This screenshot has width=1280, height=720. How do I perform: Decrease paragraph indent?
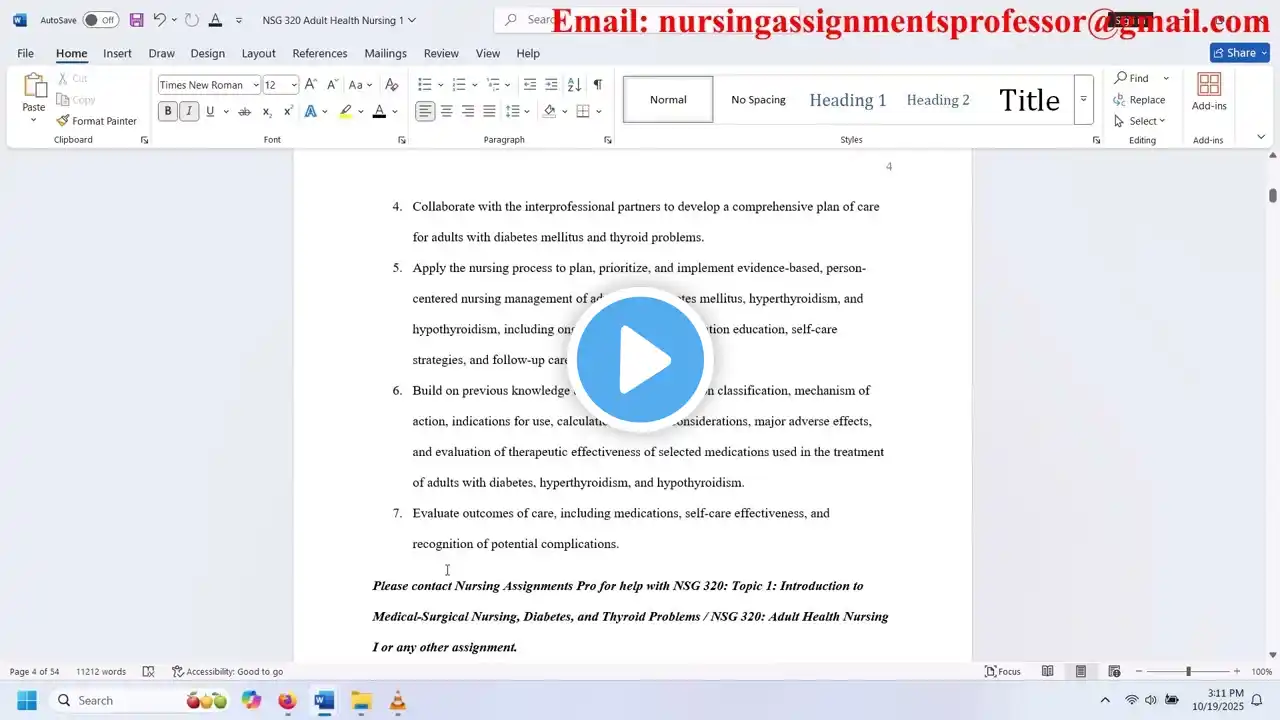(x=530, y=85)
